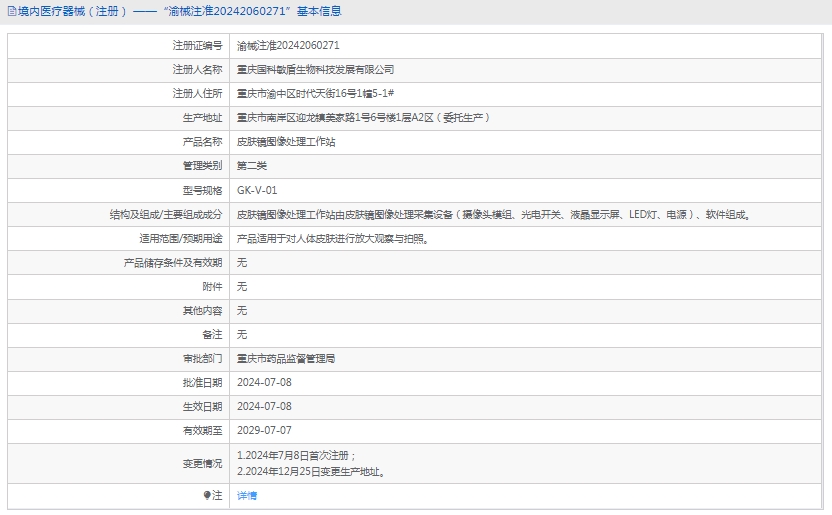This screenshot has width=832, height=515.
Task: Click the bulb icon beside 注 label
Action: pos(208,495)
